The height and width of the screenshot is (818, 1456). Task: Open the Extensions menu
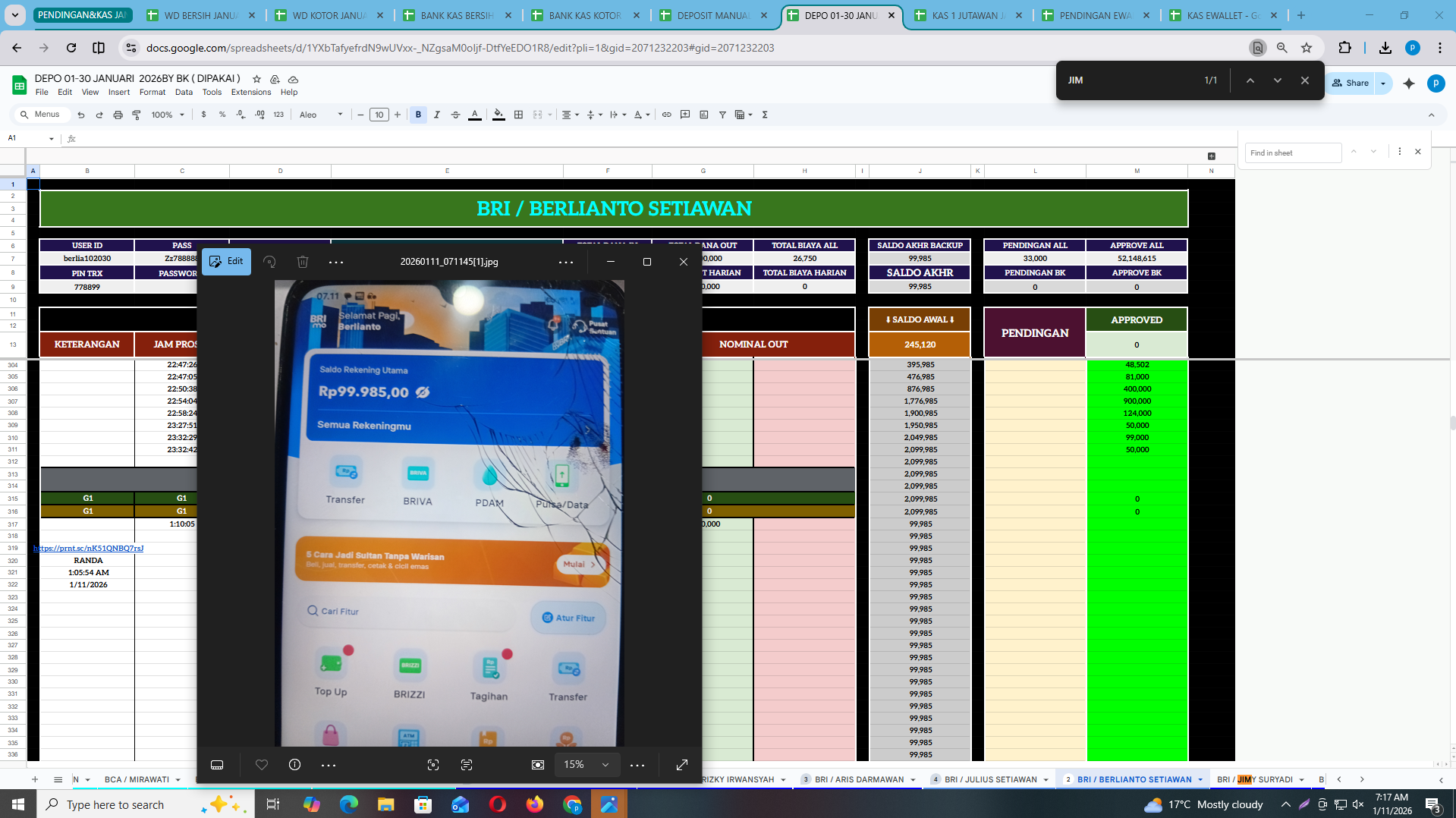pos(251,93)
